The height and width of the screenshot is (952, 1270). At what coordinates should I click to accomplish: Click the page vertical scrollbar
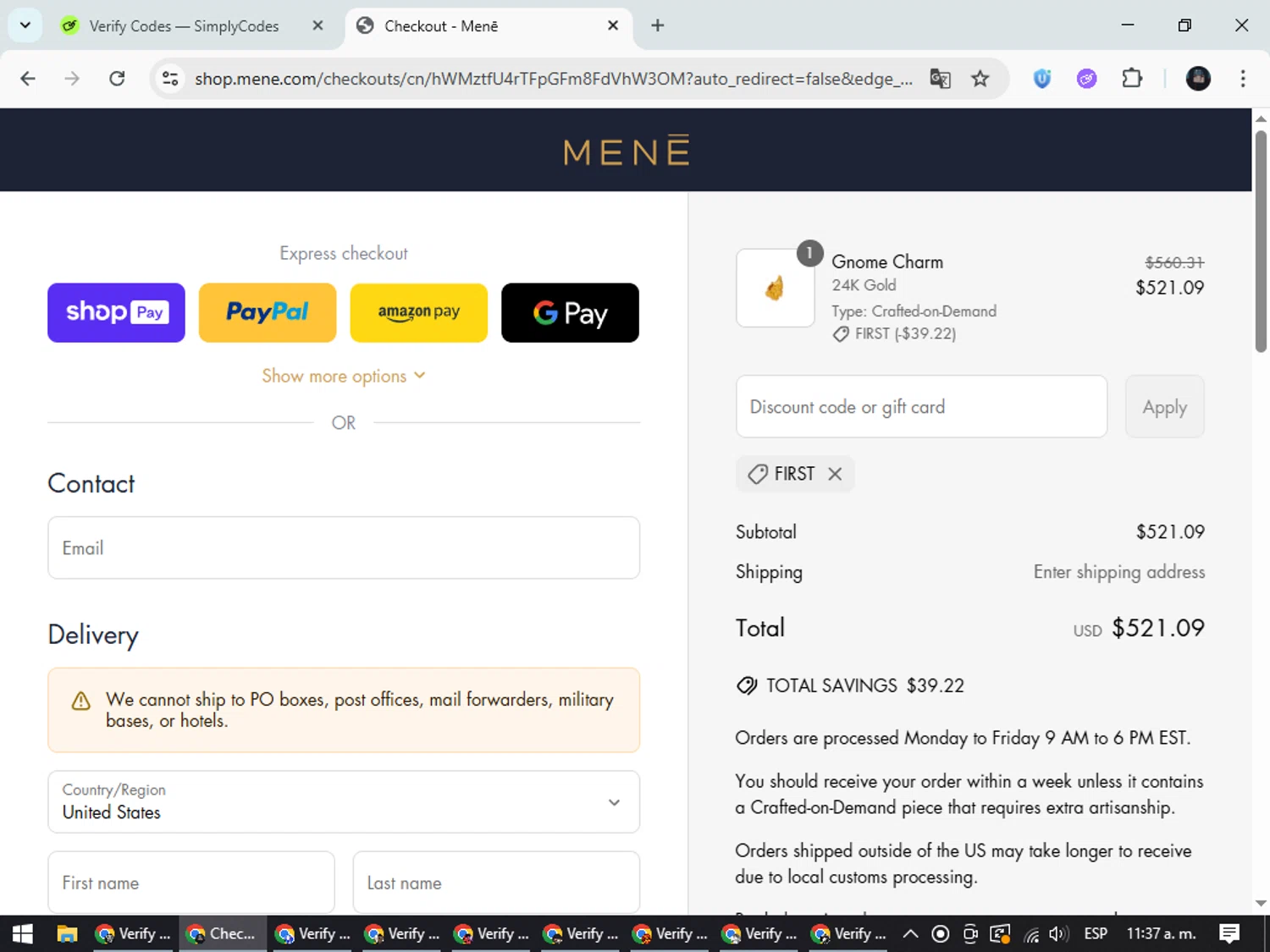tap(1261, 241)
